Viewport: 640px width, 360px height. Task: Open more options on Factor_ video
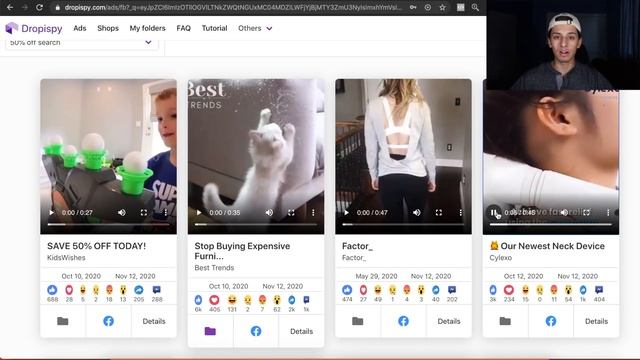(x=460, y=213)
